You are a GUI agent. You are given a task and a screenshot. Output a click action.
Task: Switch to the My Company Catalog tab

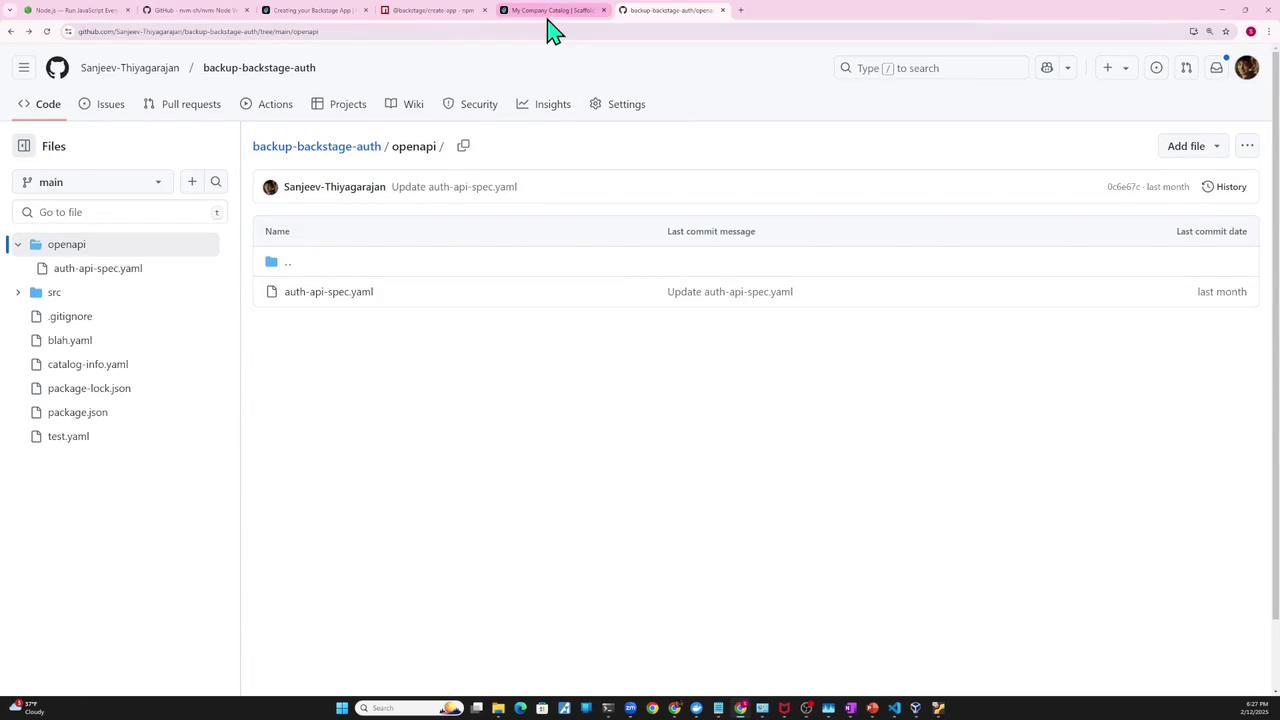[x=553, y=10]
